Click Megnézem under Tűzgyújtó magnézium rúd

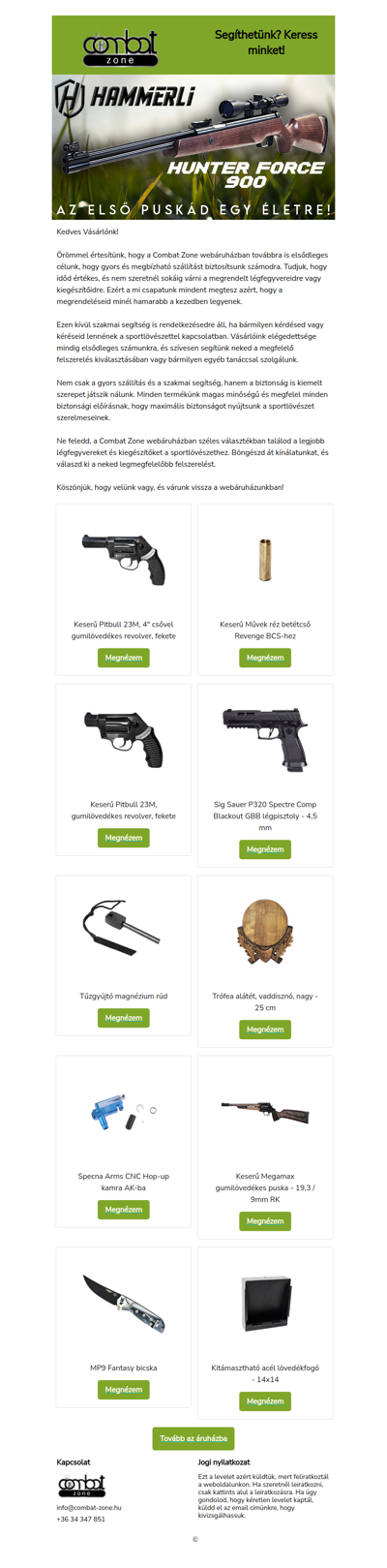click(x=124, y=1018)
